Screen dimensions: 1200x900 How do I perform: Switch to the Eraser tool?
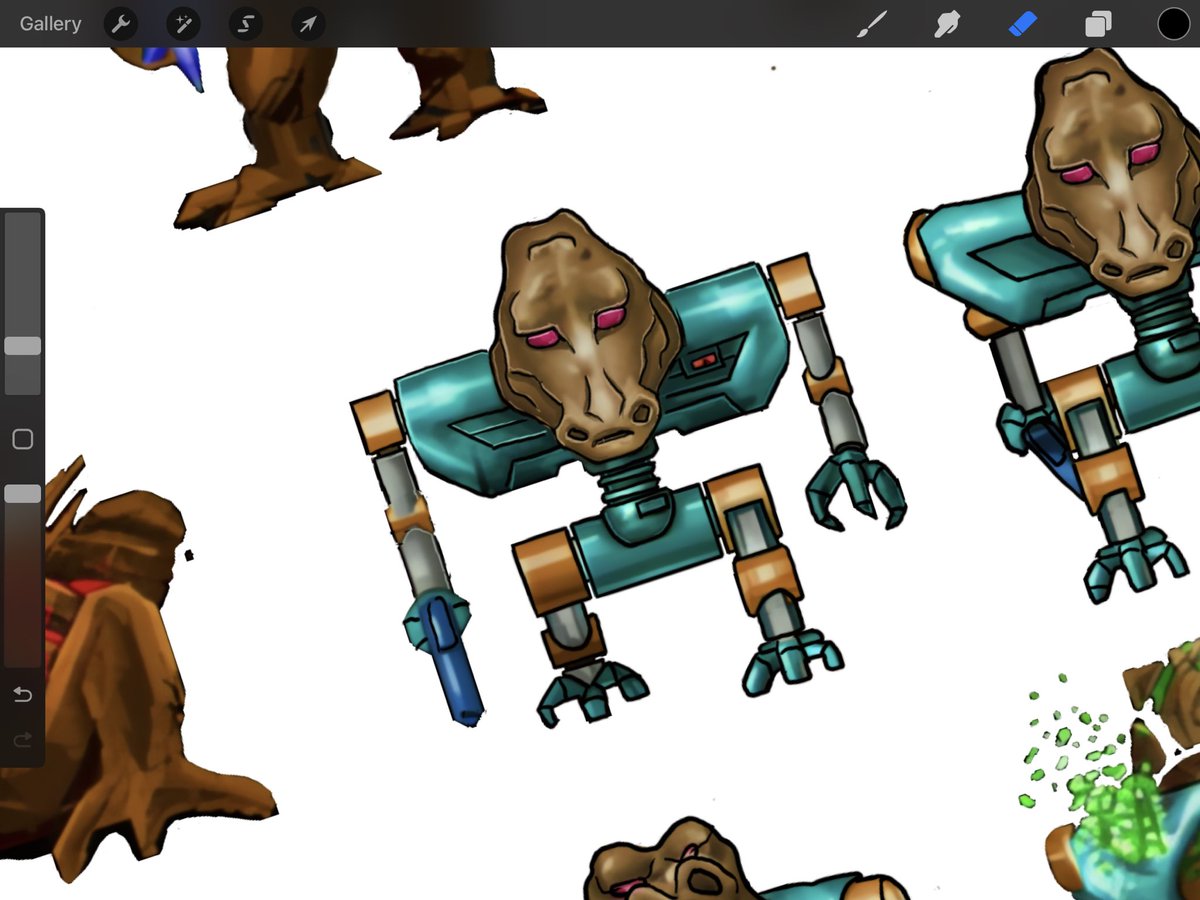pyautogui.click(x=1022, y=23)
